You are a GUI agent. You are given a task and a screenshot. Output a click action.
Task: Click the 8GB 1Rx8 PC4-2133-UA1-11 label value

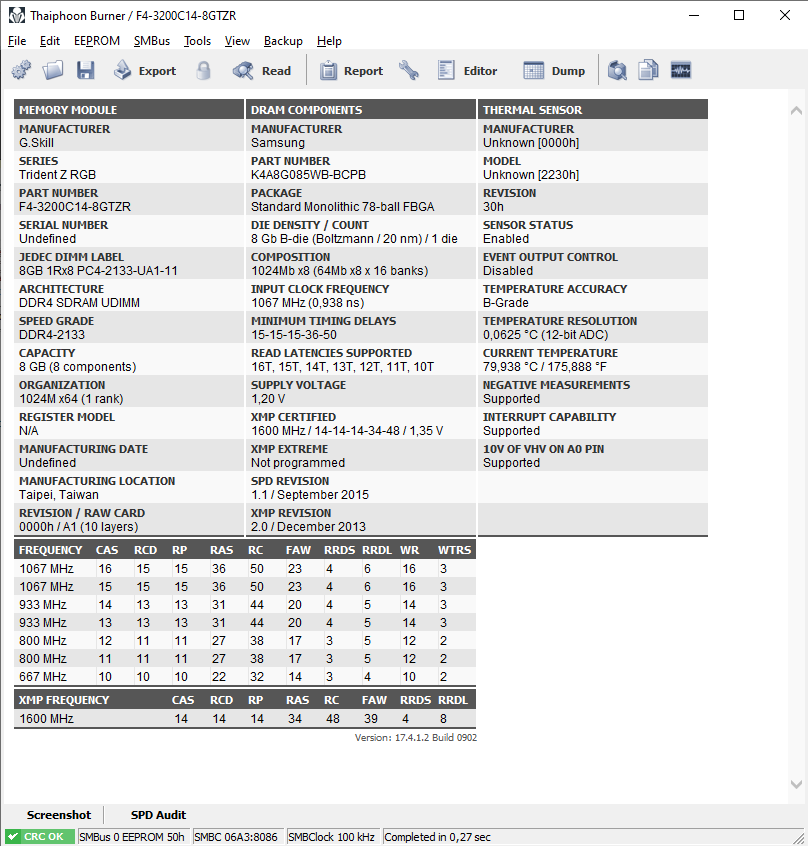click(x=98, y=271)
